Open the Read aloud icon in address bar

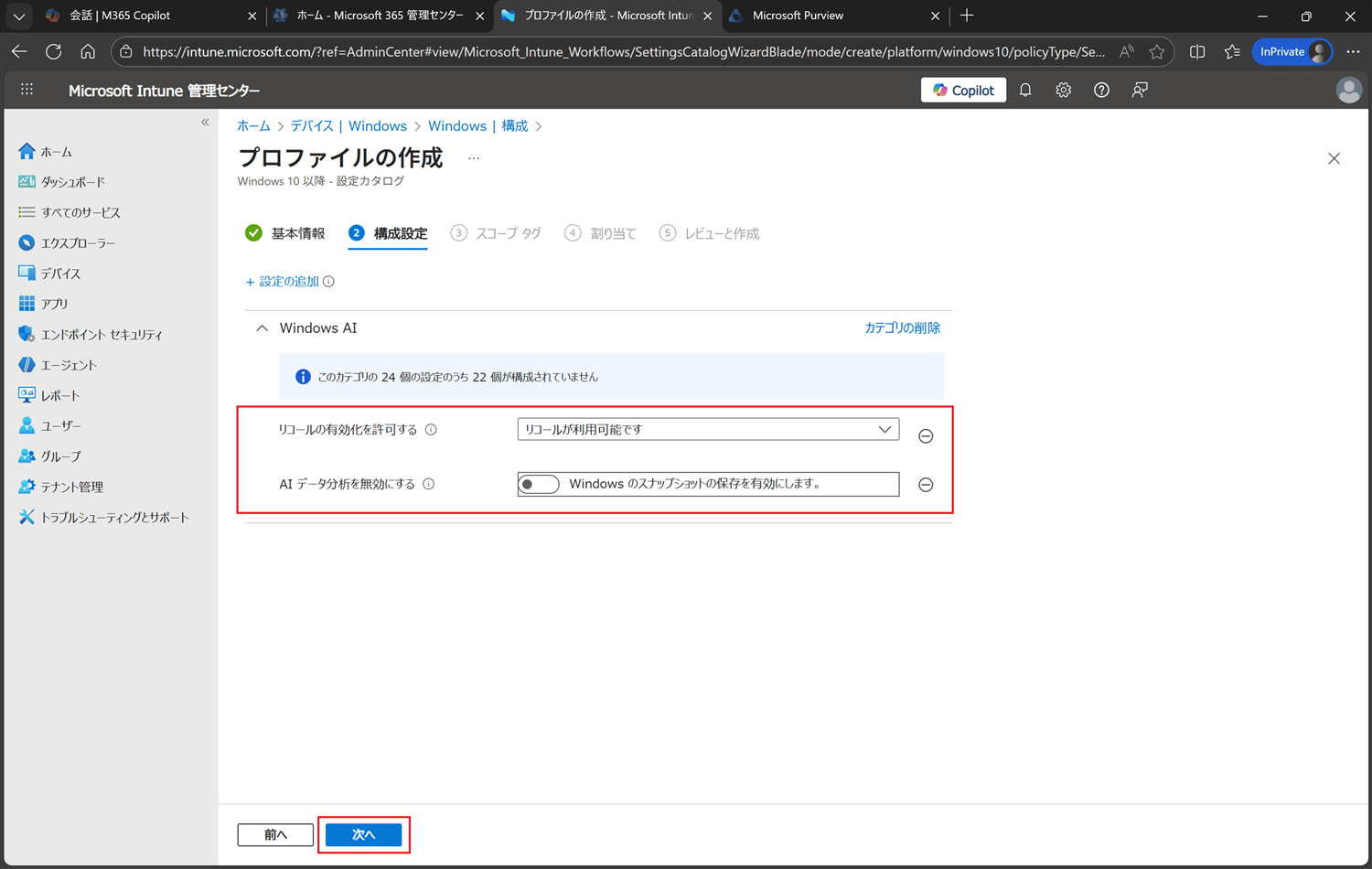(x=1127, y=51)
